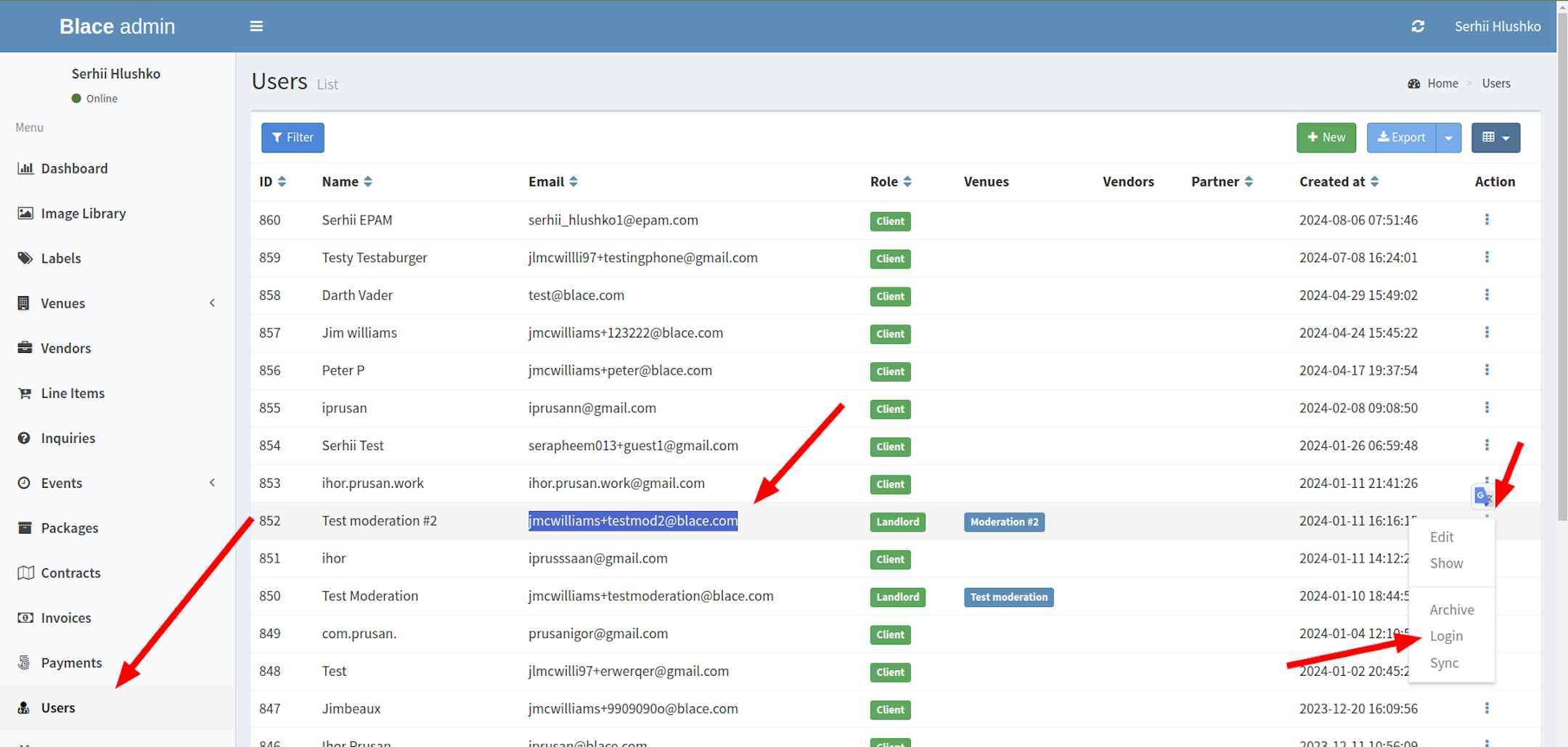Go to Image Library in sidebar
This screenshot has height=747, width=1568.
pos(83,213)
